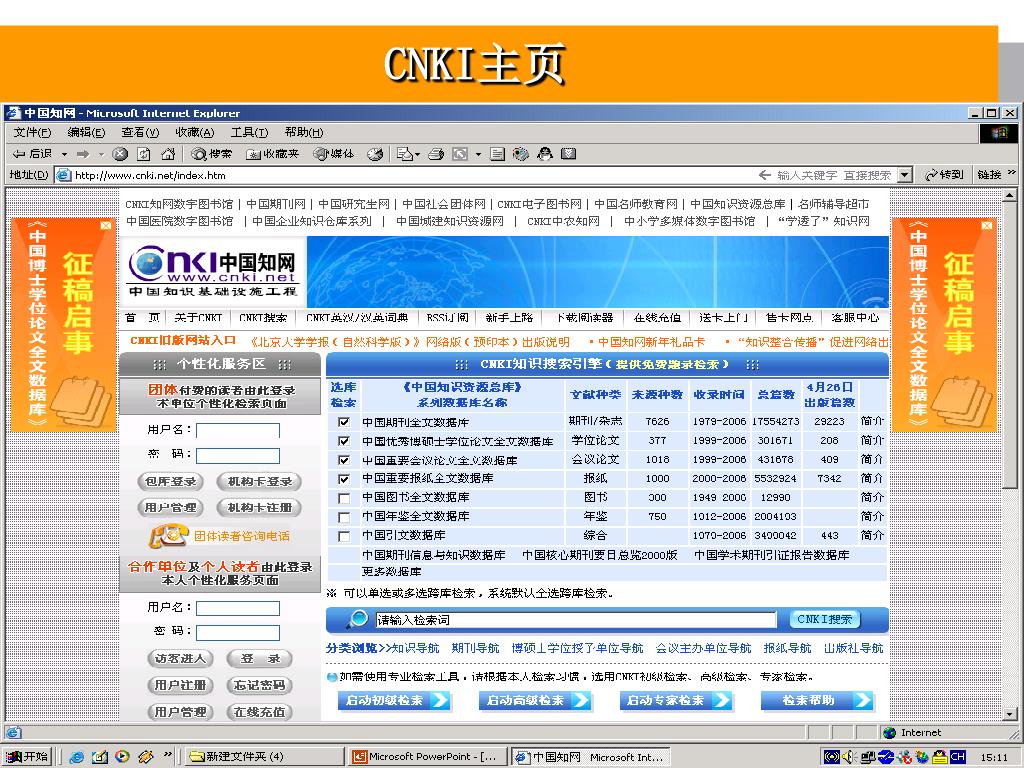Open the Back button history dropdown arrow
This screenshot has height=768, width=1024.
(64, 154)
